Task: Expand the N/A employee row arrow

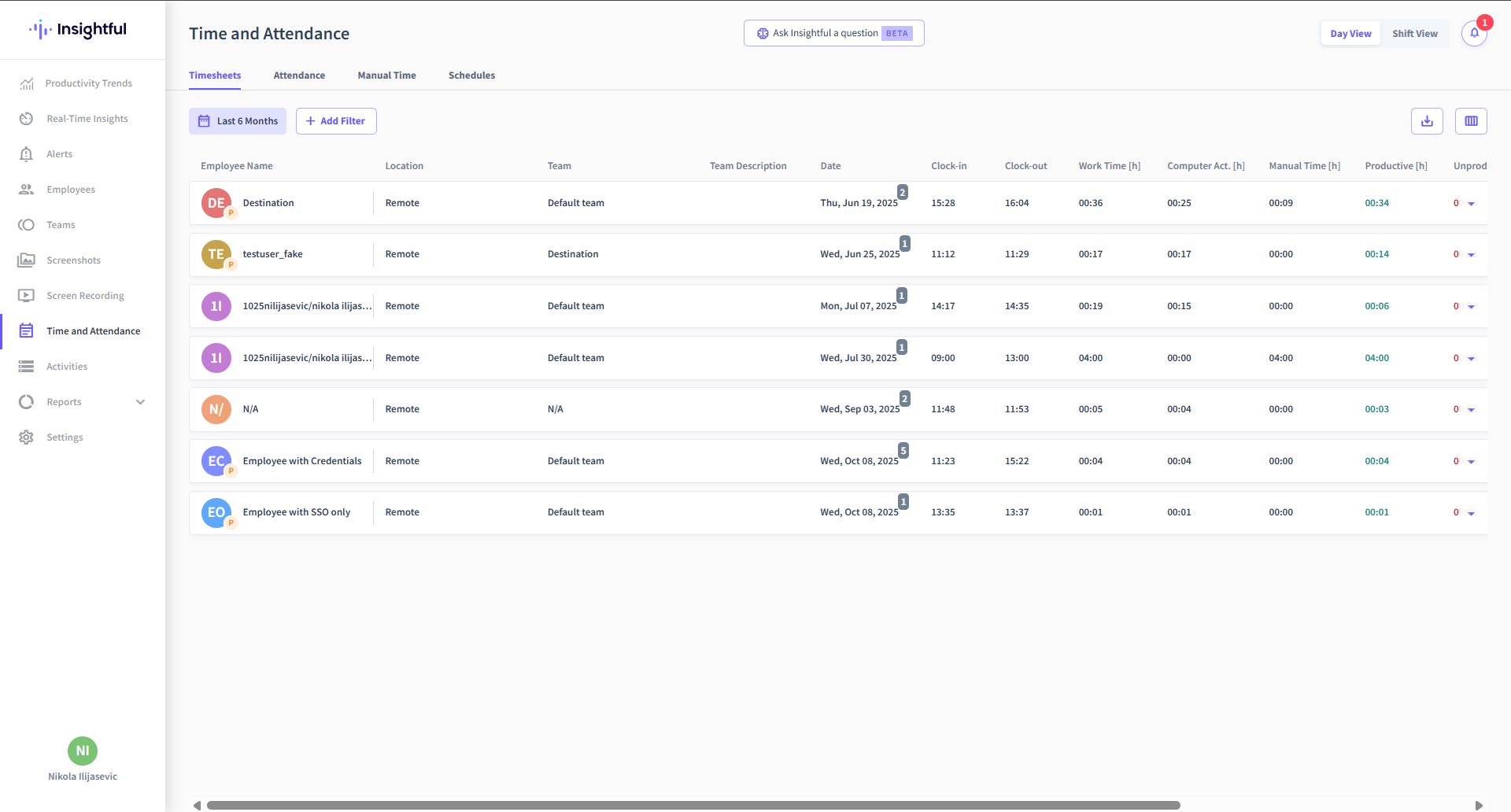Action: pos(1471,410)
